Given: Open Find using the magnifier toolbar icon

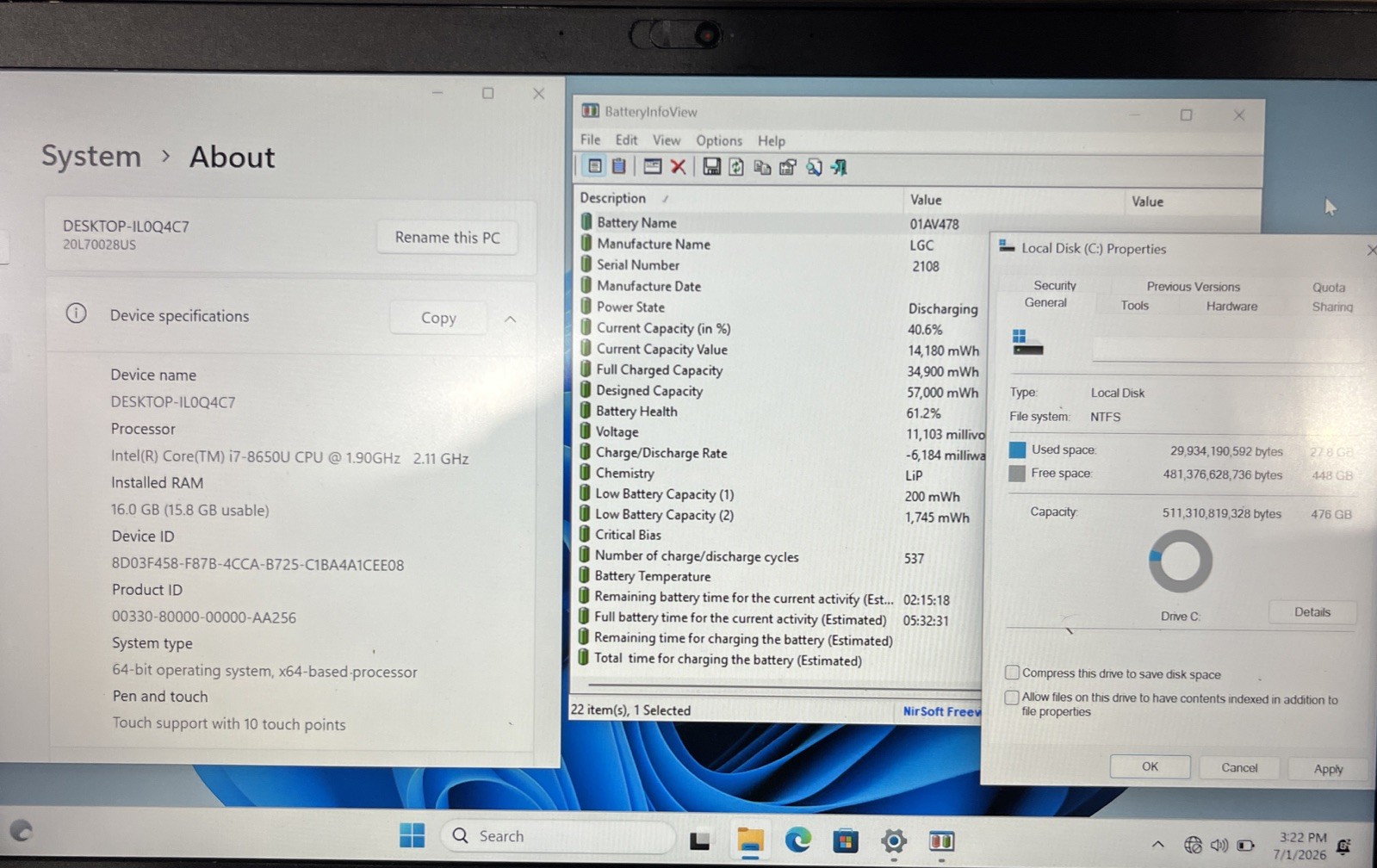Looking at the screenshot, I should (813, 167).
